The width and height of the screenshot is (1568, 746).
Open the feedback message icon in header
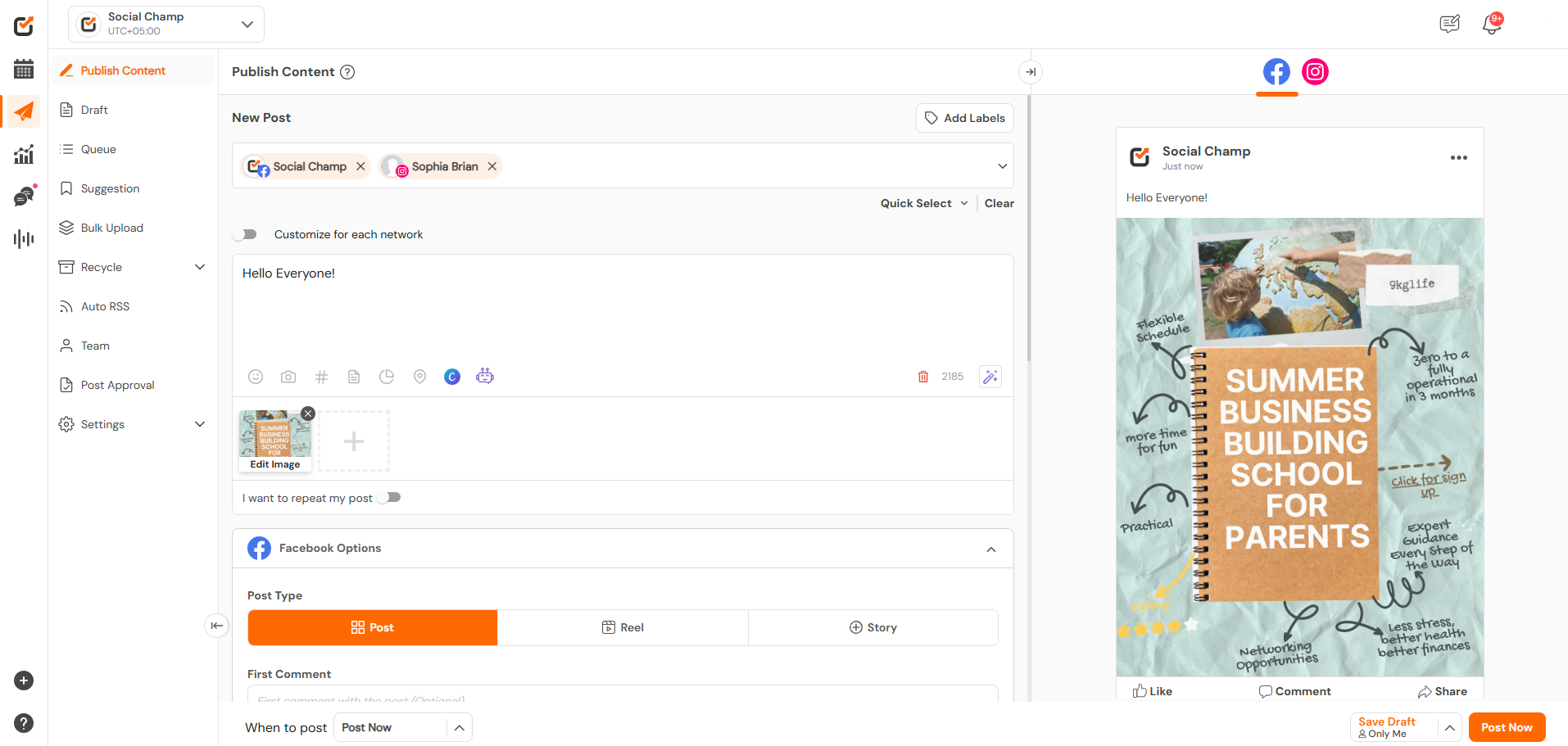point(1449,24)
